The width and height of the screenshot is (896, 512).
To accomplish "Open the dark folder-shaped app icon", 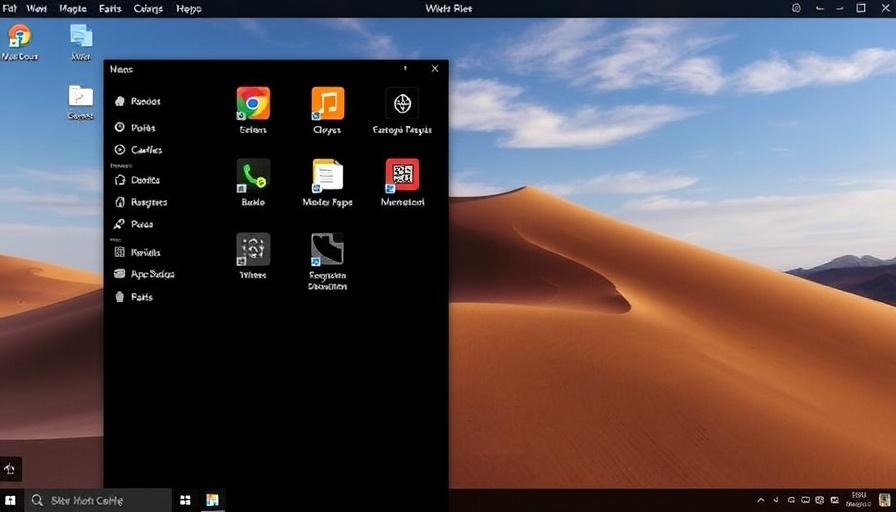I will point(327,249).
